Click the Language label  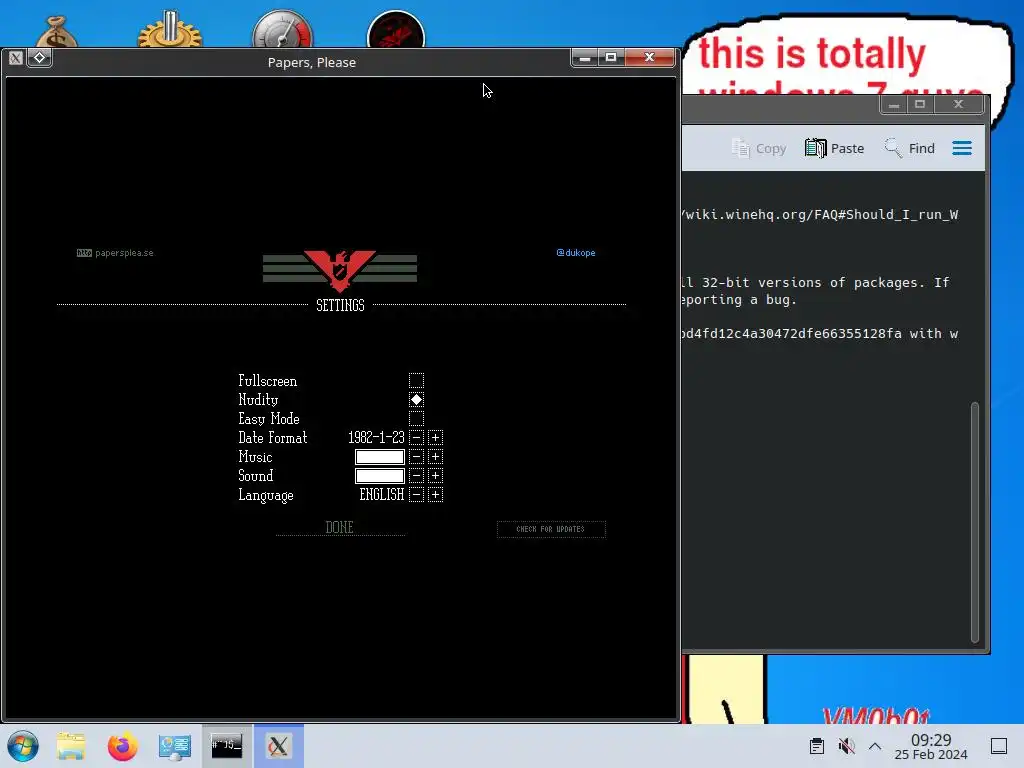(266, 495)
